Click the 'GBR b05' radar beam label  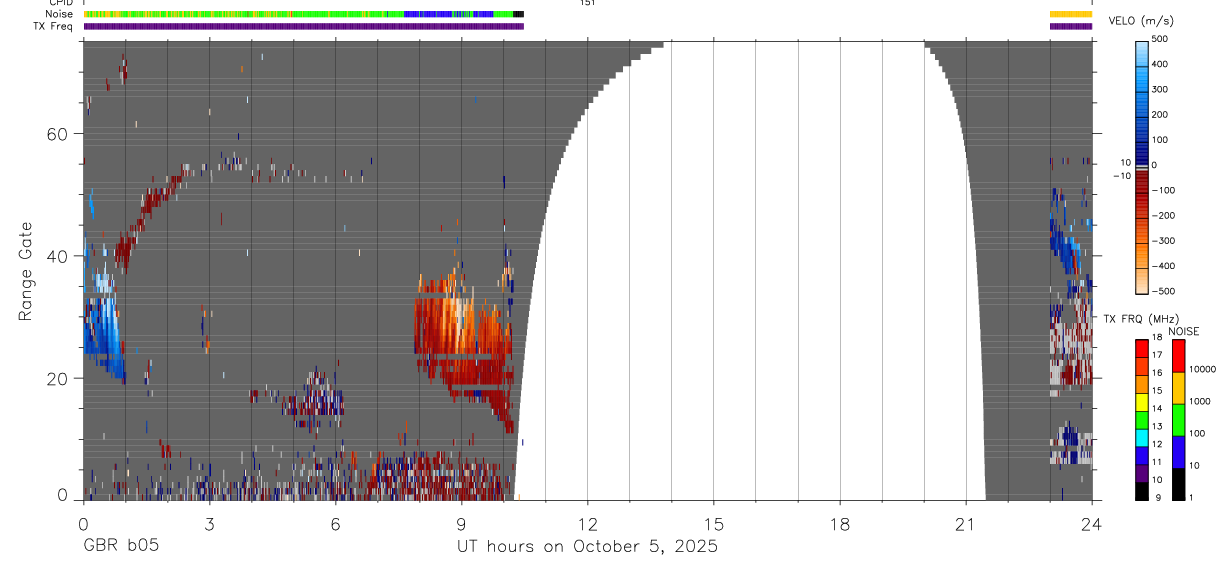[120, 547]
